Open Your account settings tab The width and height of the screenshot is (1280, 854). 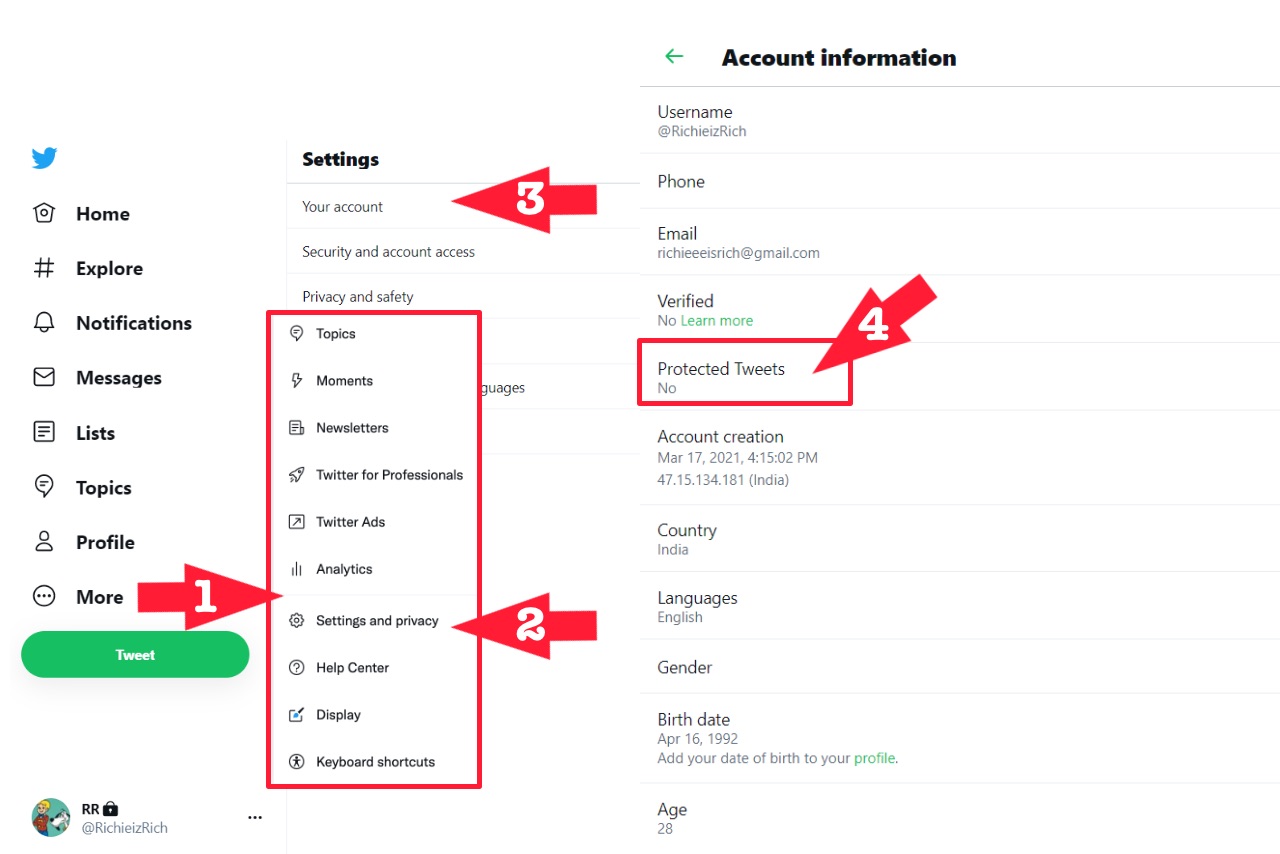pyautogui.click(x=343, y=207)
